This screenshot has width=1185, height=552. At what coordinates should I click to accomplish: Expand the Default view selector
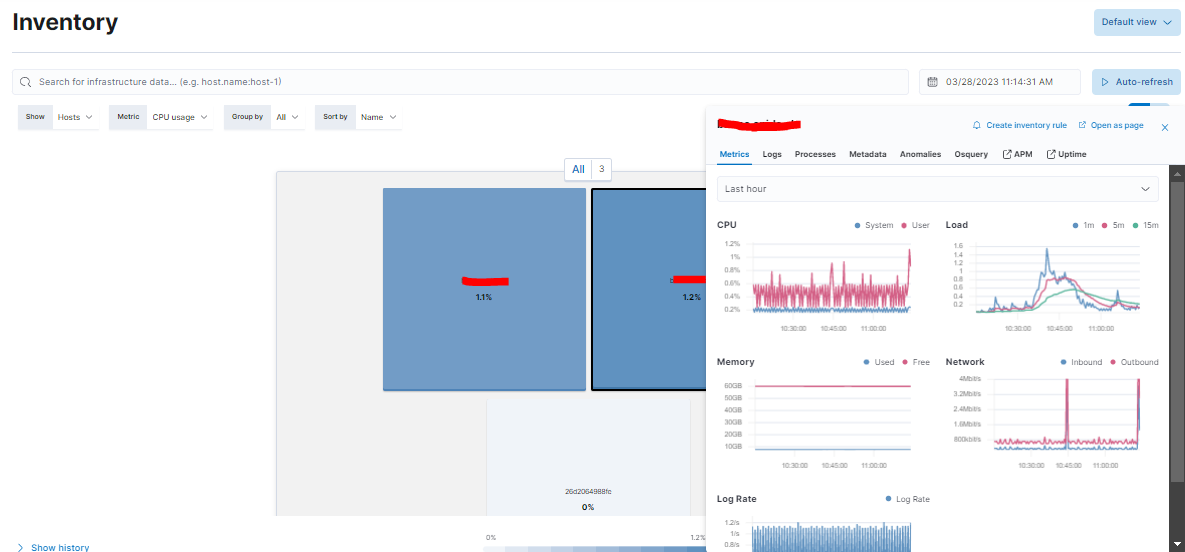coord(1137,22)
